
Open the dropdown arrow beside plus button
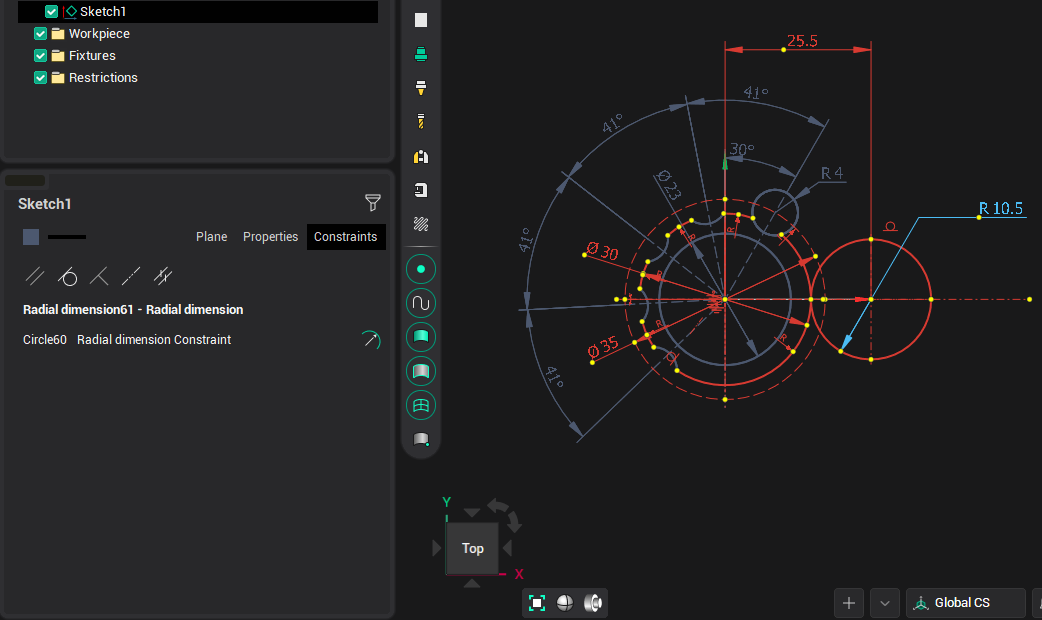click(884, 603)
